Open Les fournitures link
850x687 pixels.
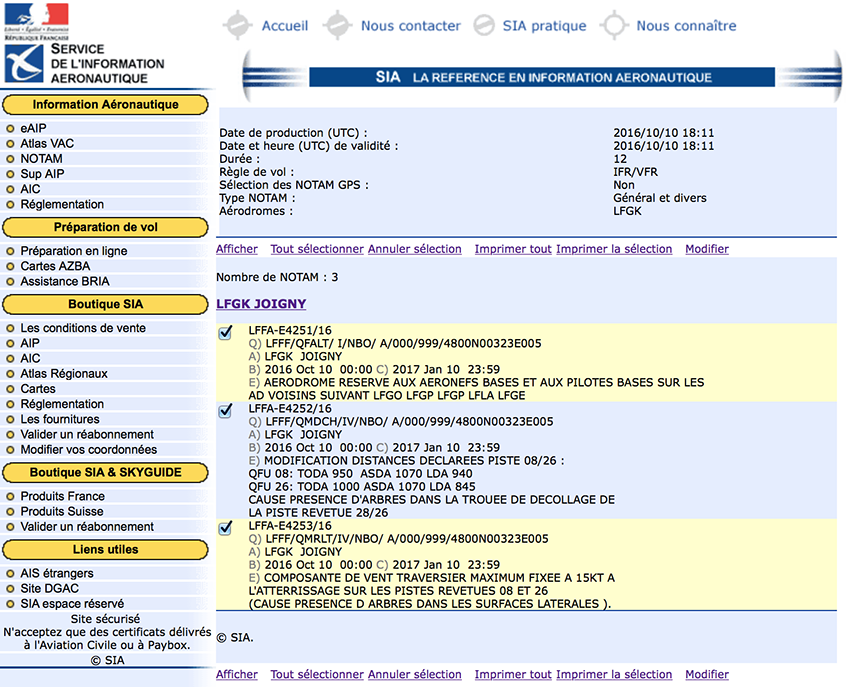click(60, 419)
